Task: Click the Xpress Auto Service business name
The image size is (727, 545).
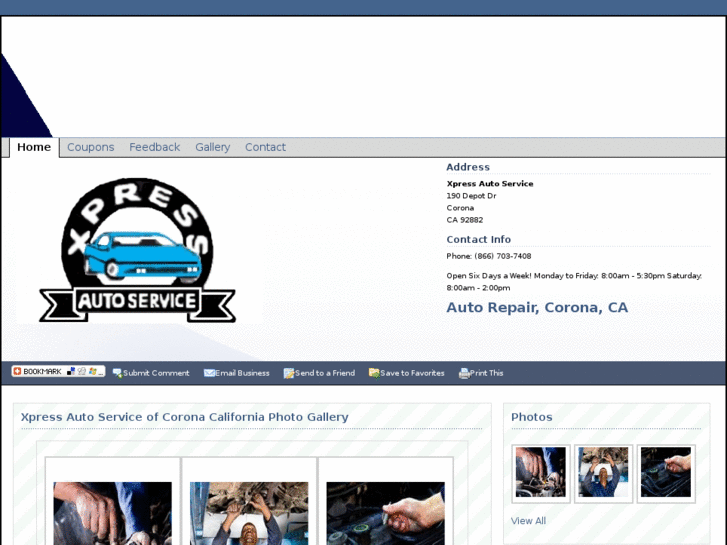Action: tap(490, 184)
